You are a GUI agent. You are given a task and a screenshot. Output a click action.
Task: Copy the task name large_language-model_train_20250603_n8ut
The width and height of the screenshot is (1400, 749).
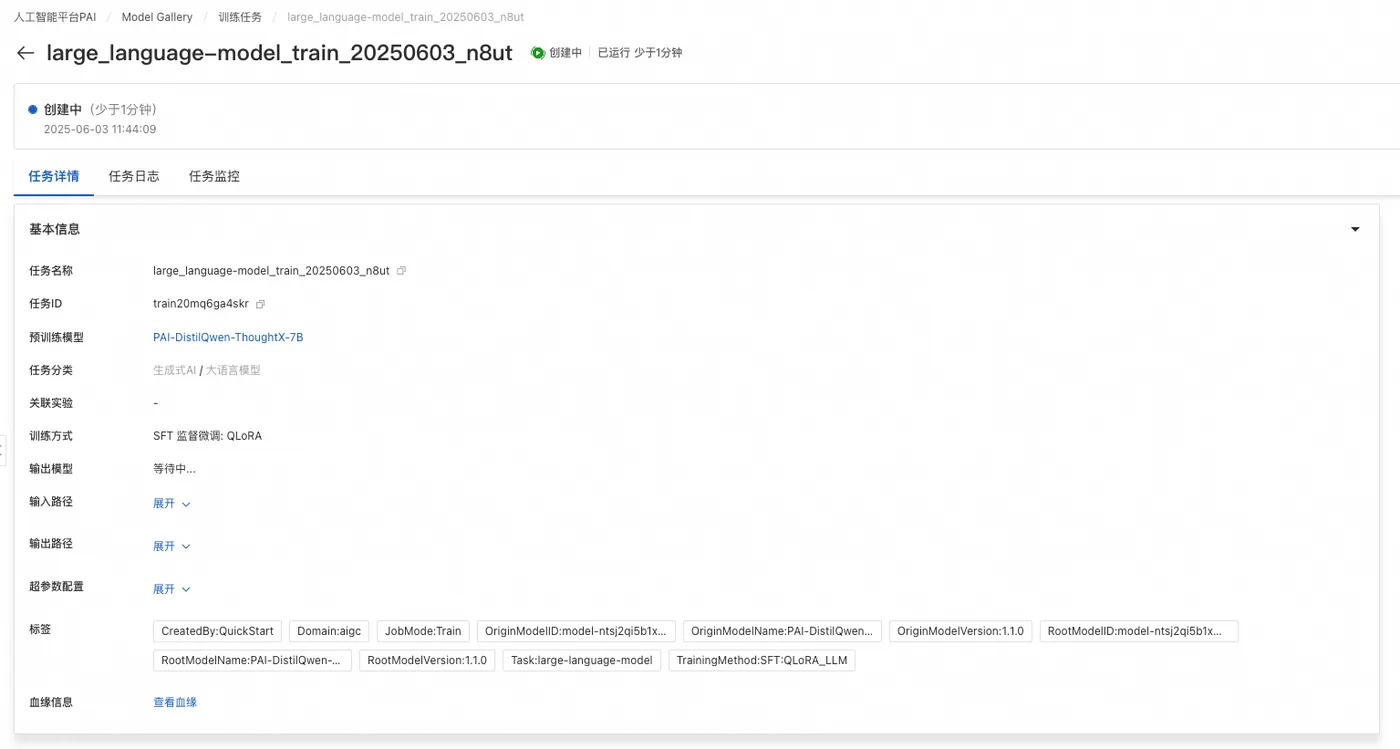coord(402,271)
